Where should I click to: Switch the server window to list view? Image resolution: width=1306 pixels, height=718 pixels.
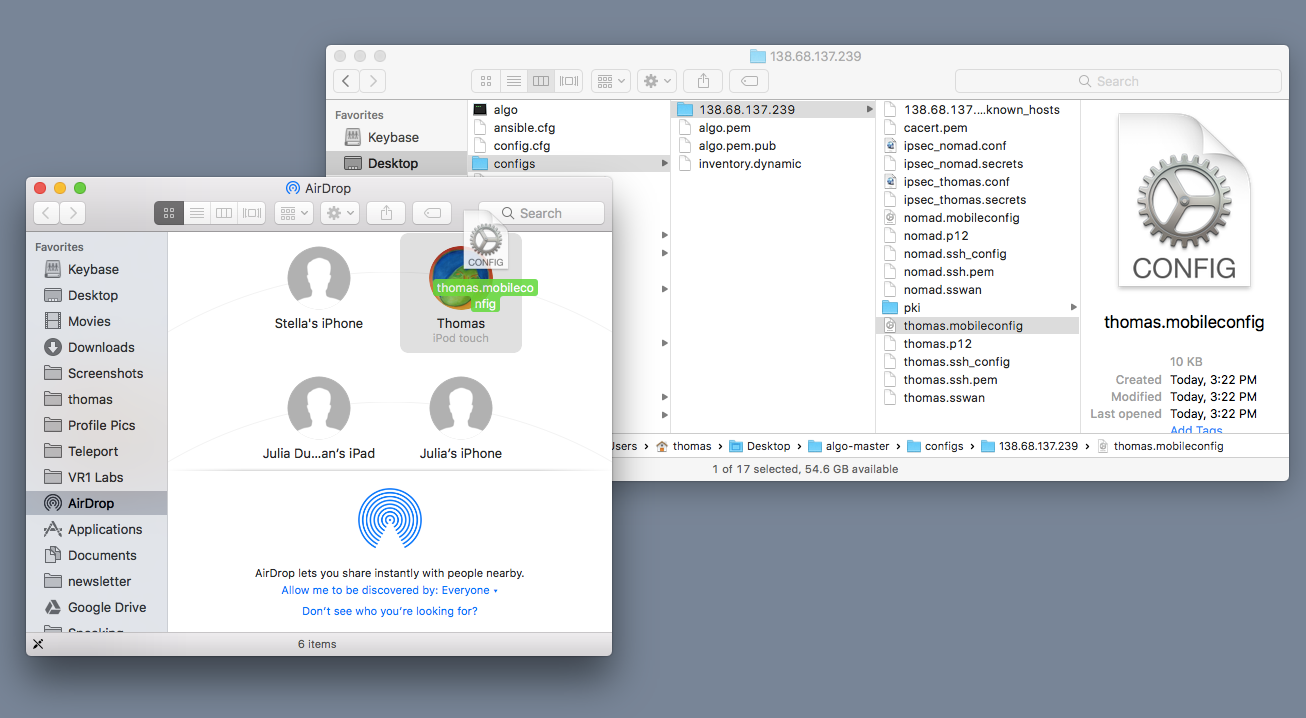514,81
